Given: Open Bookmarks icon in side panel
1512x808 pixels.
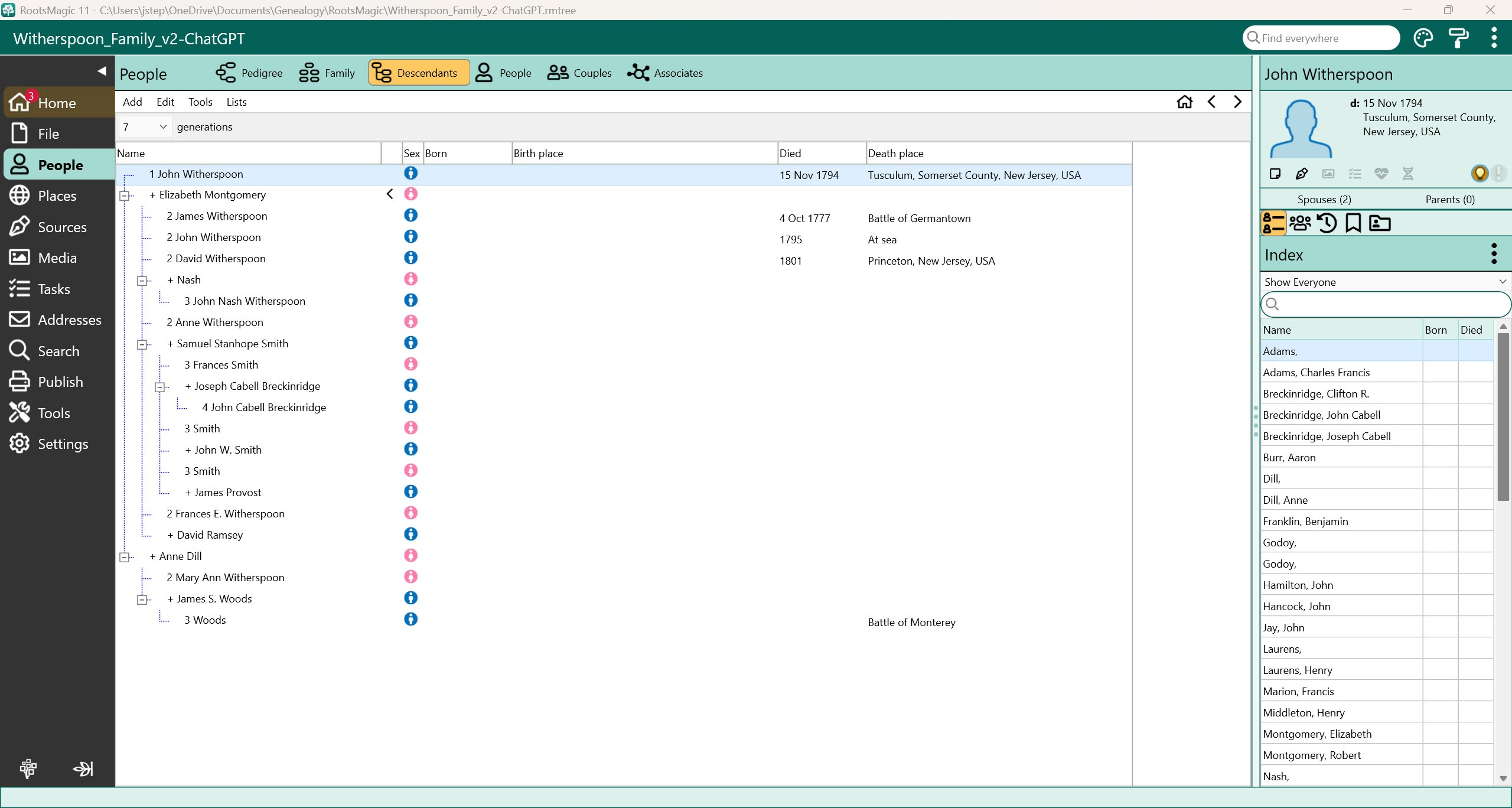Looking at the screenshot, I should (1353, 223).
